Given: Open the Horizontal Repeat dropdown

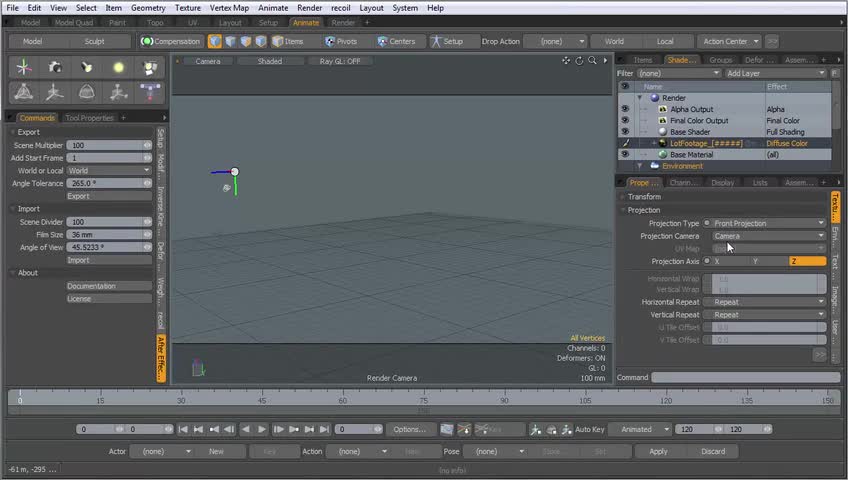Looking at the screenshot, I should coord(768,302).
